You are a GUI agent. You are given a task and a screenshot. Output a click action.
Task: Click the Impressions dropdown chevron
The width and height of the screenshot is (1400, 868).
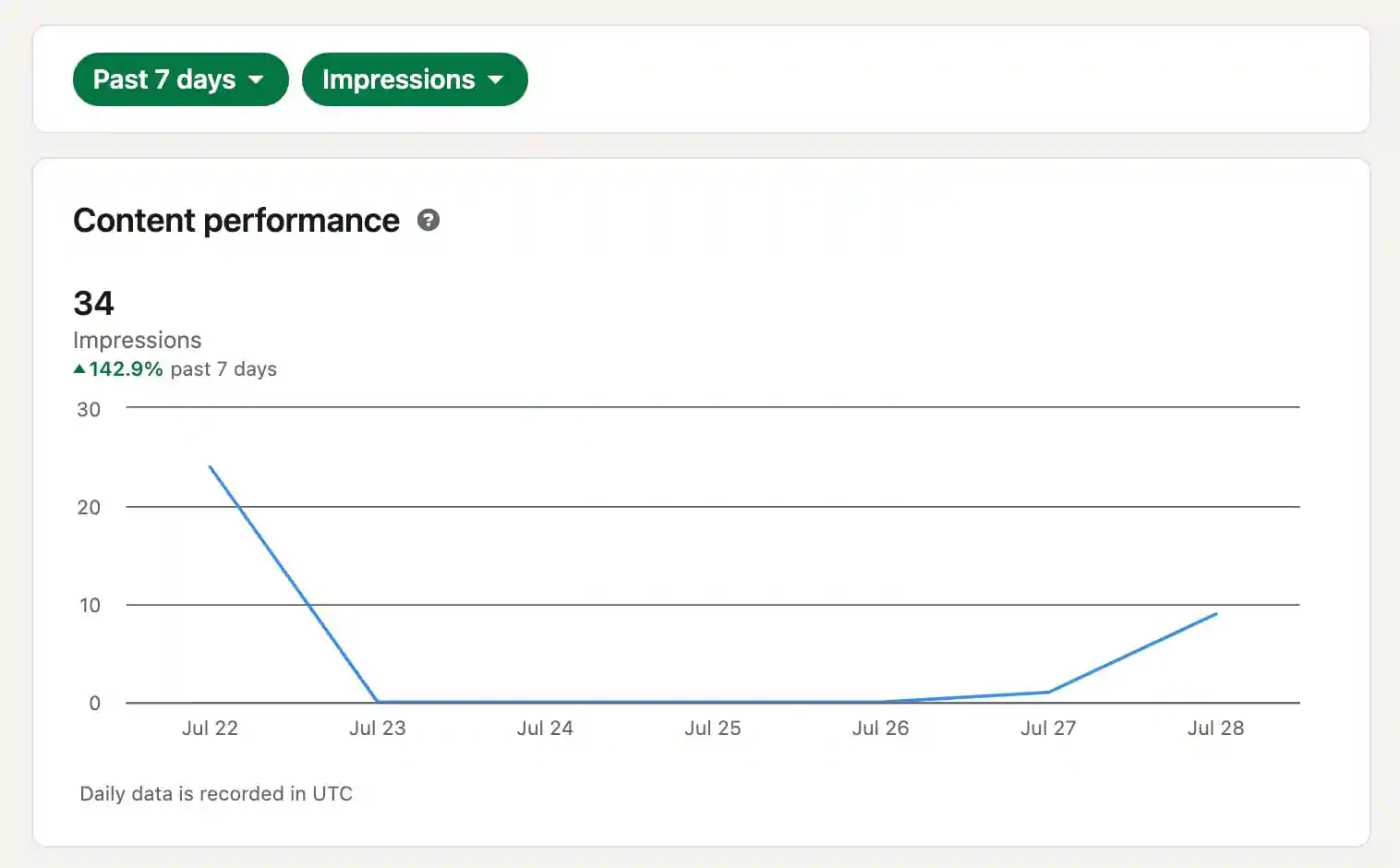[496, 79]
